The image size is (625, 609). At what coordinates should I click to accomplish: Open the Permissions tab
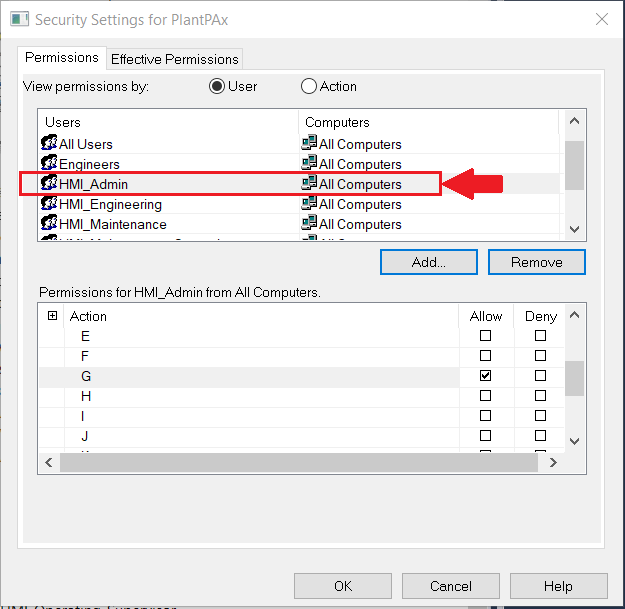[62, 58]
